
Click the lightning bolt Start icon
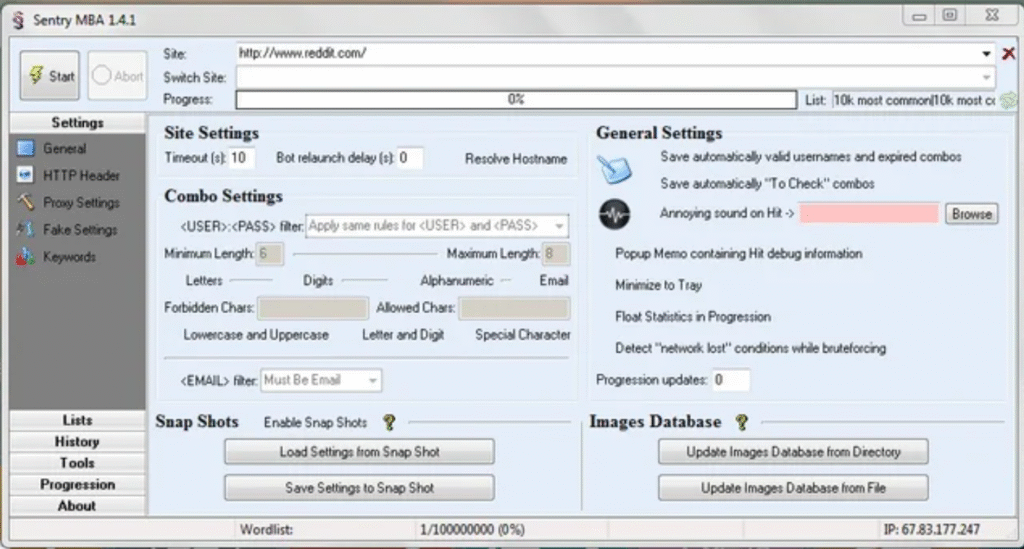click(36, 75)
